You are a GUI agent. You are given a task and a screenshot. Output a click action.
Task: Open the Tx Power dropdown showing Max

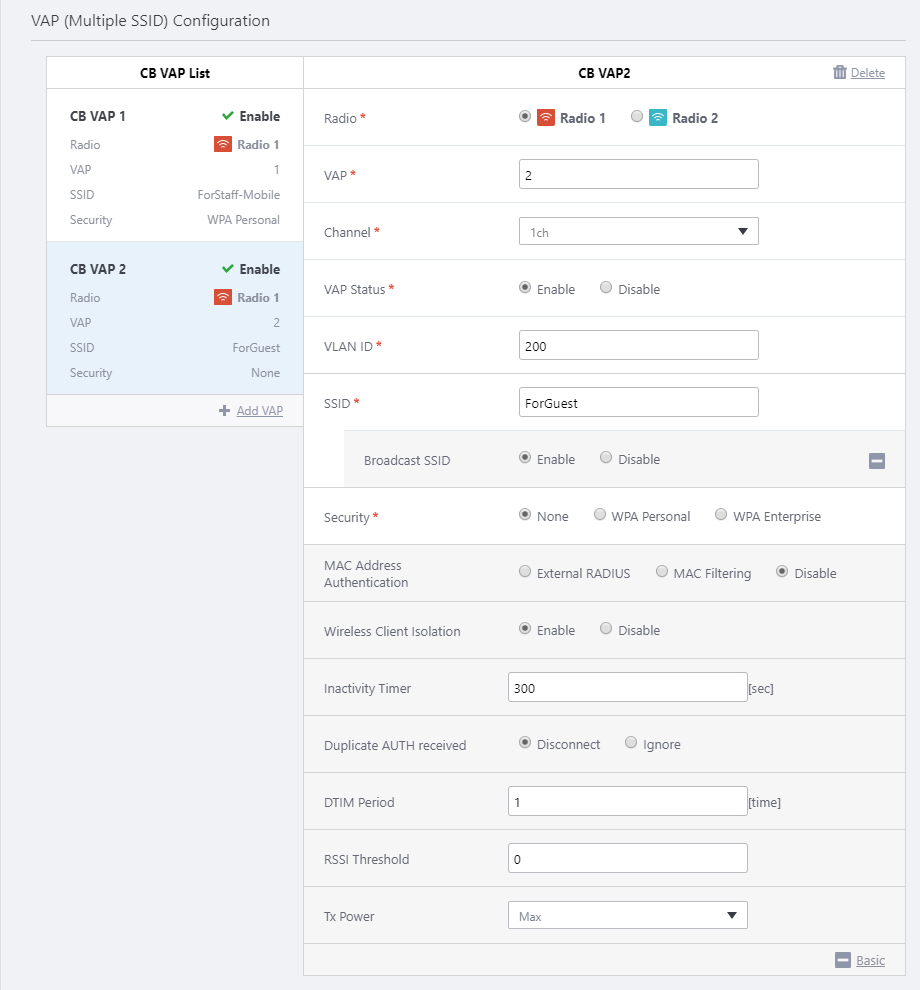click(x=628, y=915)
